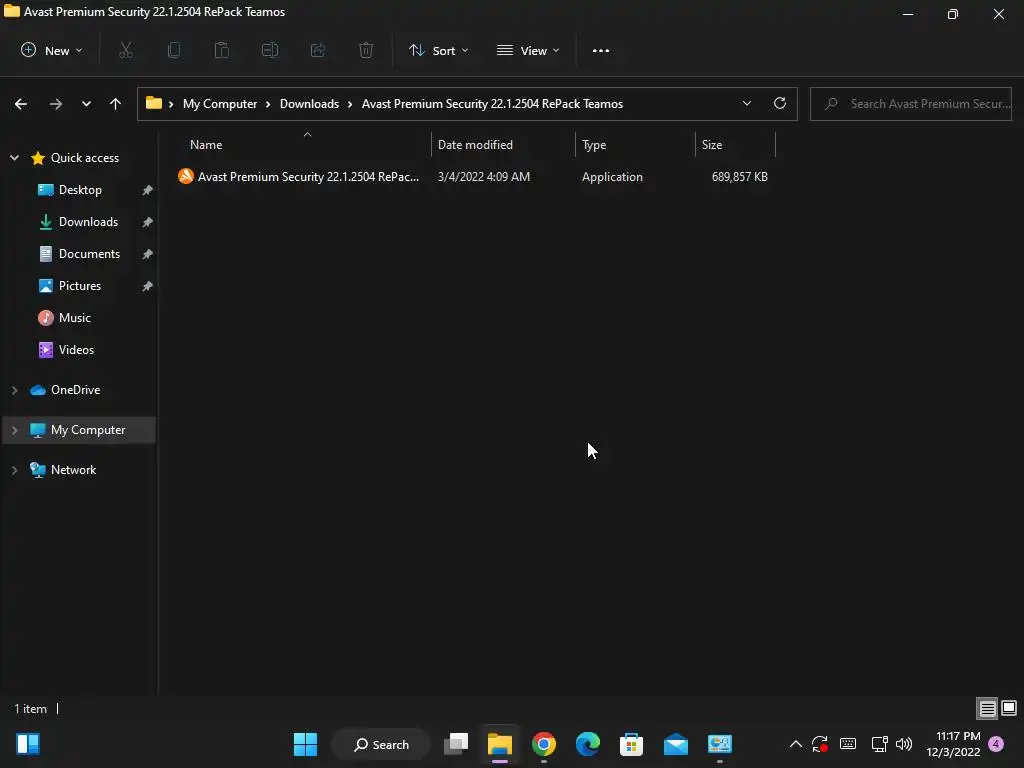Click the Cut scissors icon
This screenshot has width=1024, height=768.
pyautogui.click(x=126, y=50)
